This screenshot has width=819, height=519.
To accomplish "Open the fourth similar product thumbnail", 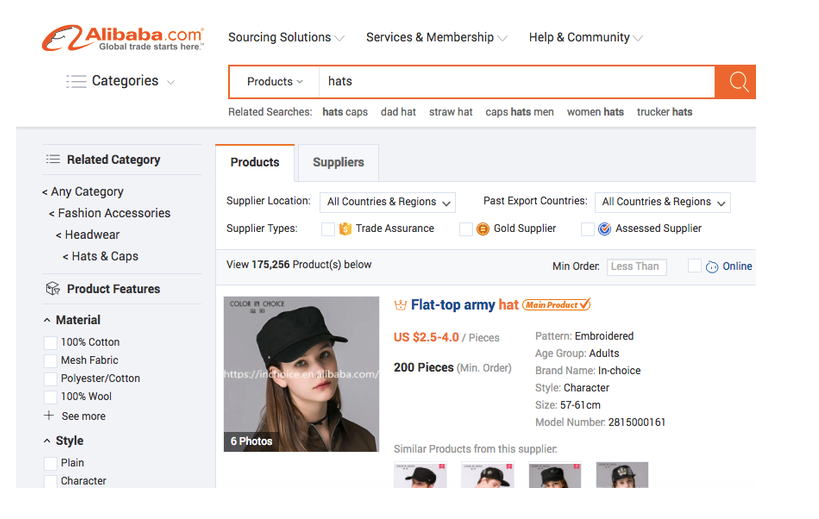I will (622, 475).
